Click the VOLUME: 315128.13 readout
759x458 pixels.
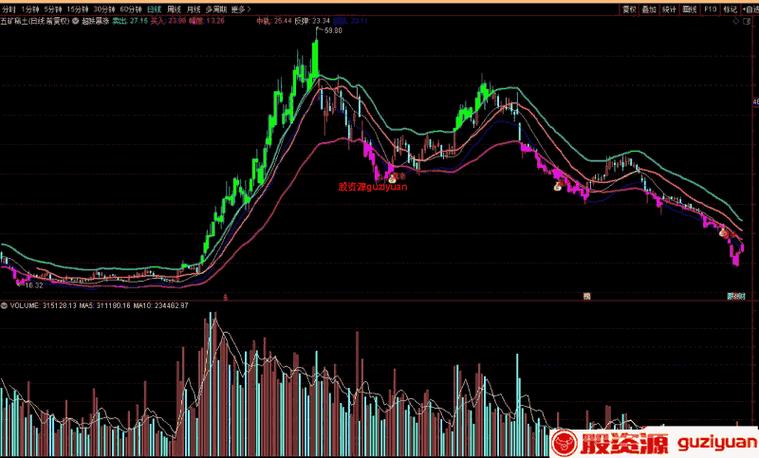pyautogui.click(x=43, y=305)
